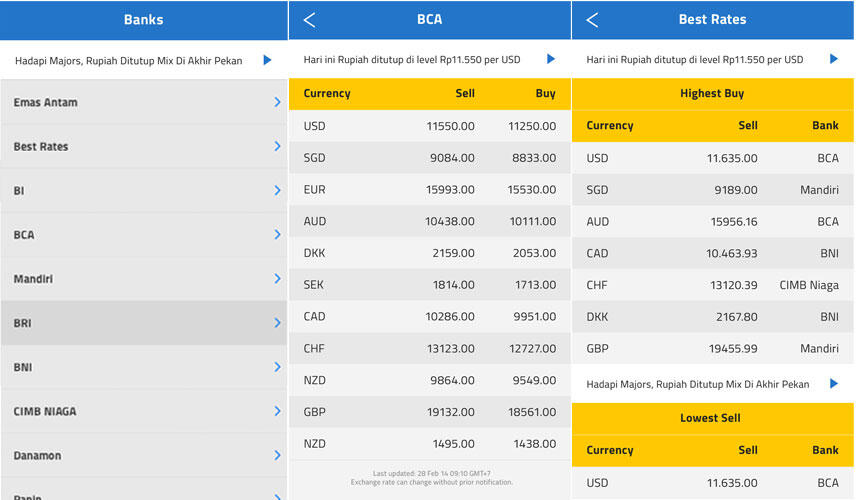This screenshot has height=500, width=856.
Task: Open headline 'Hadapi Majors' in Banks panel
Action: [128, 61]
